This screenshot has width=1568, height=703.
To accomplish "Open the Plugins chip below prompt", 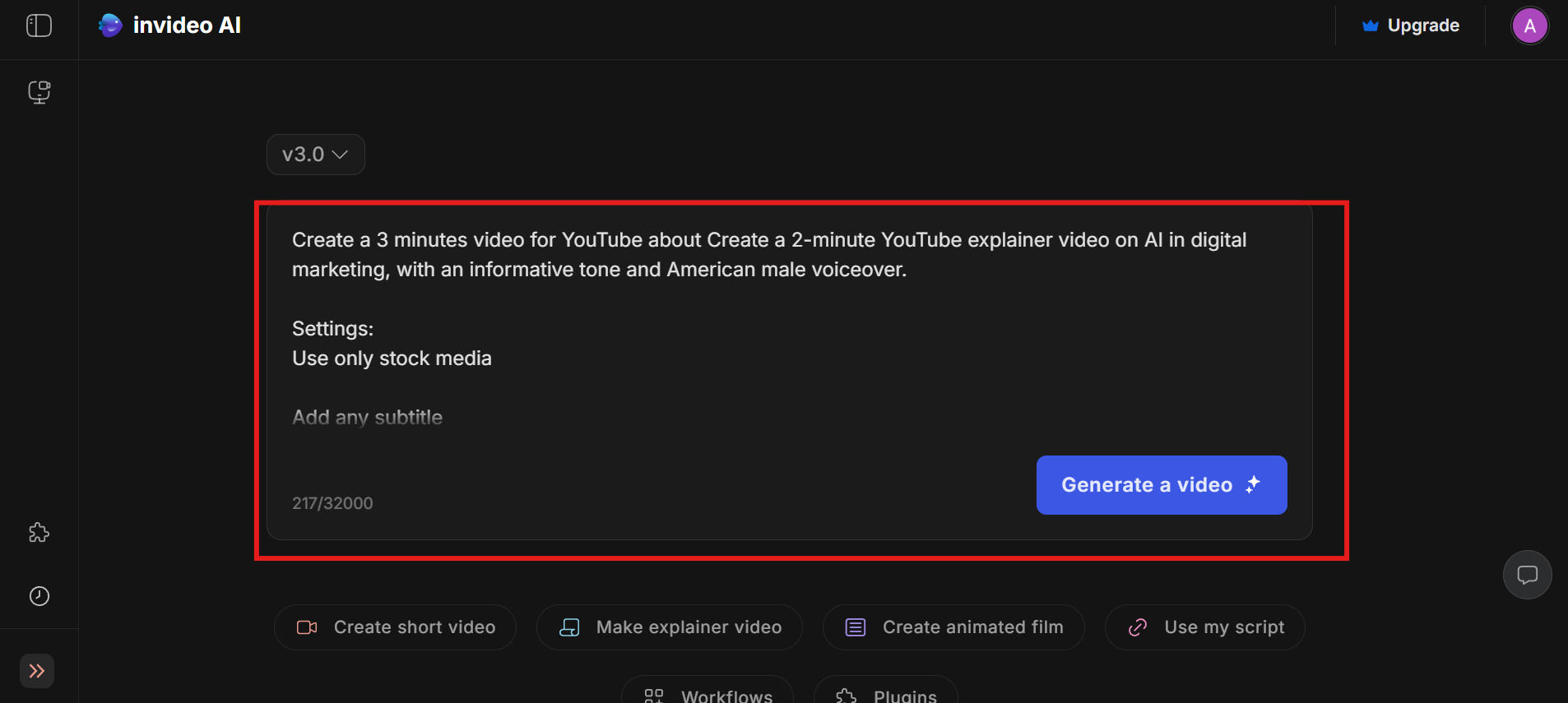I will tap(886, 695).
